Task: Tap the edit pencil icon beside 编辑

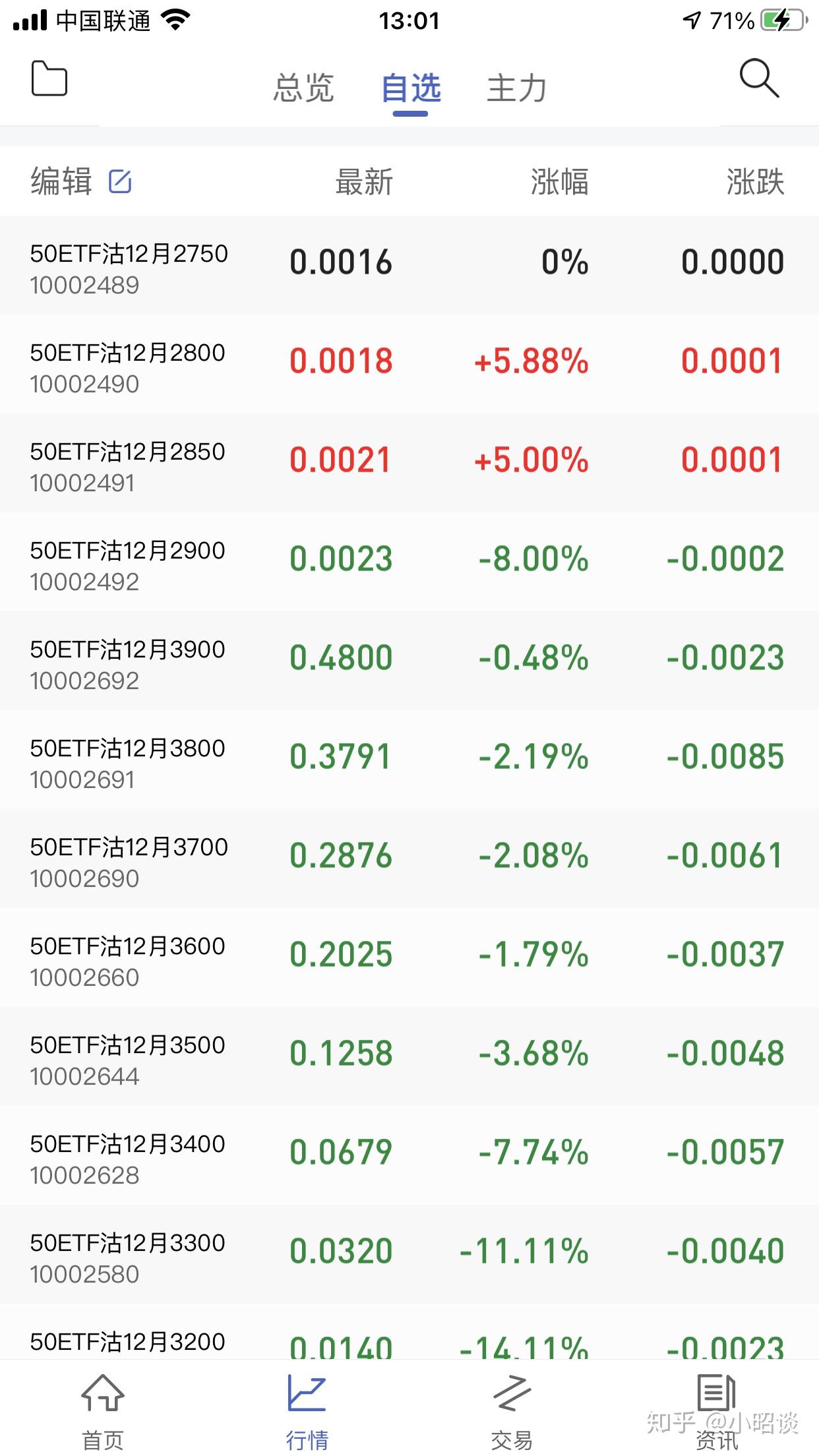Action: coord(120,181)
